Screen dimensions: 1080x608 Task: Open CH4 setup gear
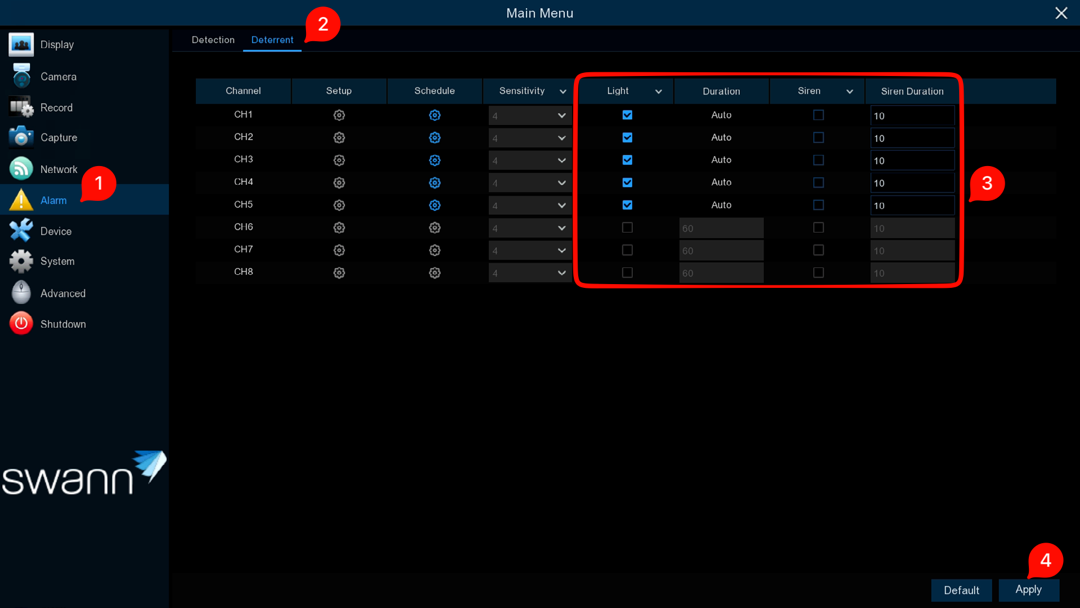[x=339, y=182]
